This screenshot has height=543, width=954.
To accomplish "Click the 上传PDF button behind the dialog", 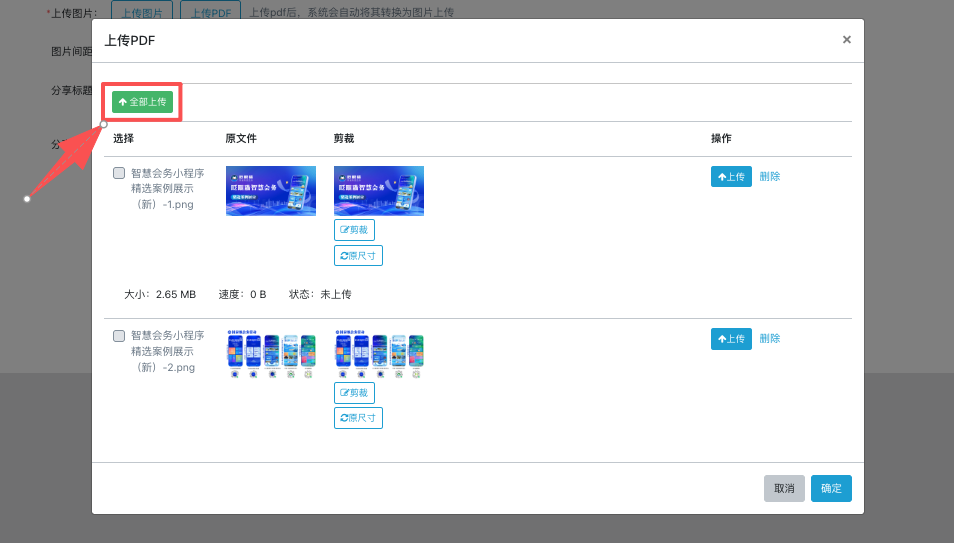I will pyautogui.click(x=210, y=12).
